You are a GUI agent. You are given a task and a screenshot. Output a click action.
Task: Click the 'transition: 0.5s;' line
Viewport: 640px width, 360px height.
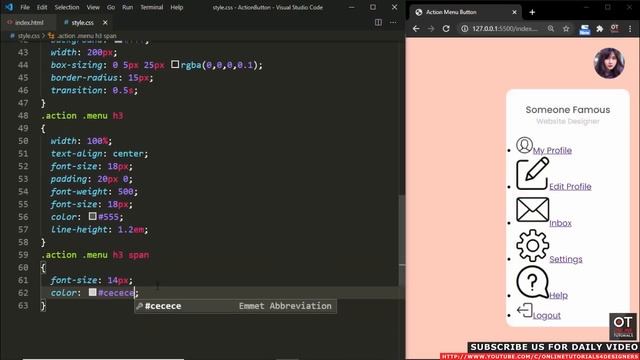(x=94, y=90)
